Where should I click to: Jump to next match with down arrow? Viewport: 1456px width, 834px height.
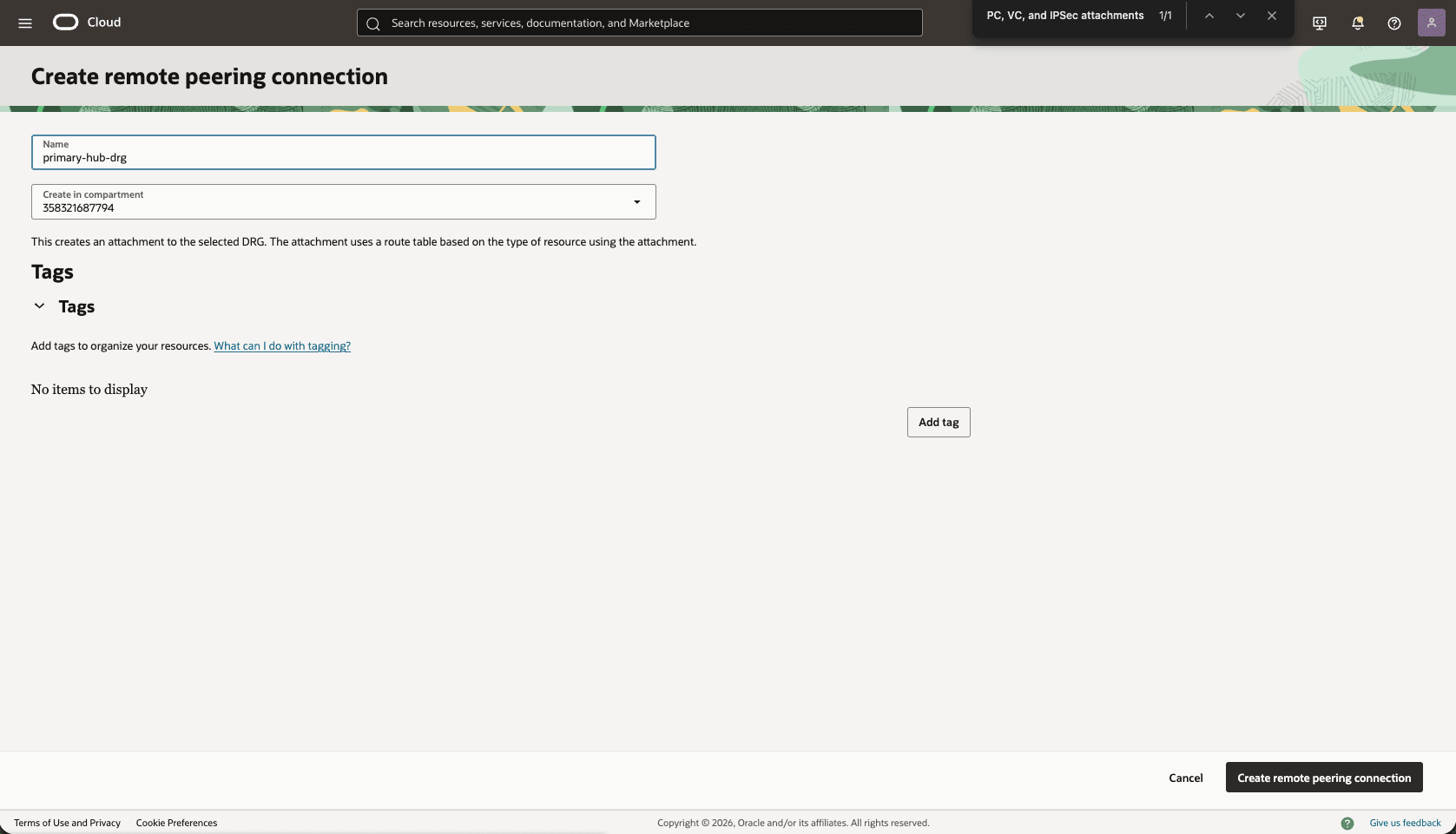tap(1240, 15)
